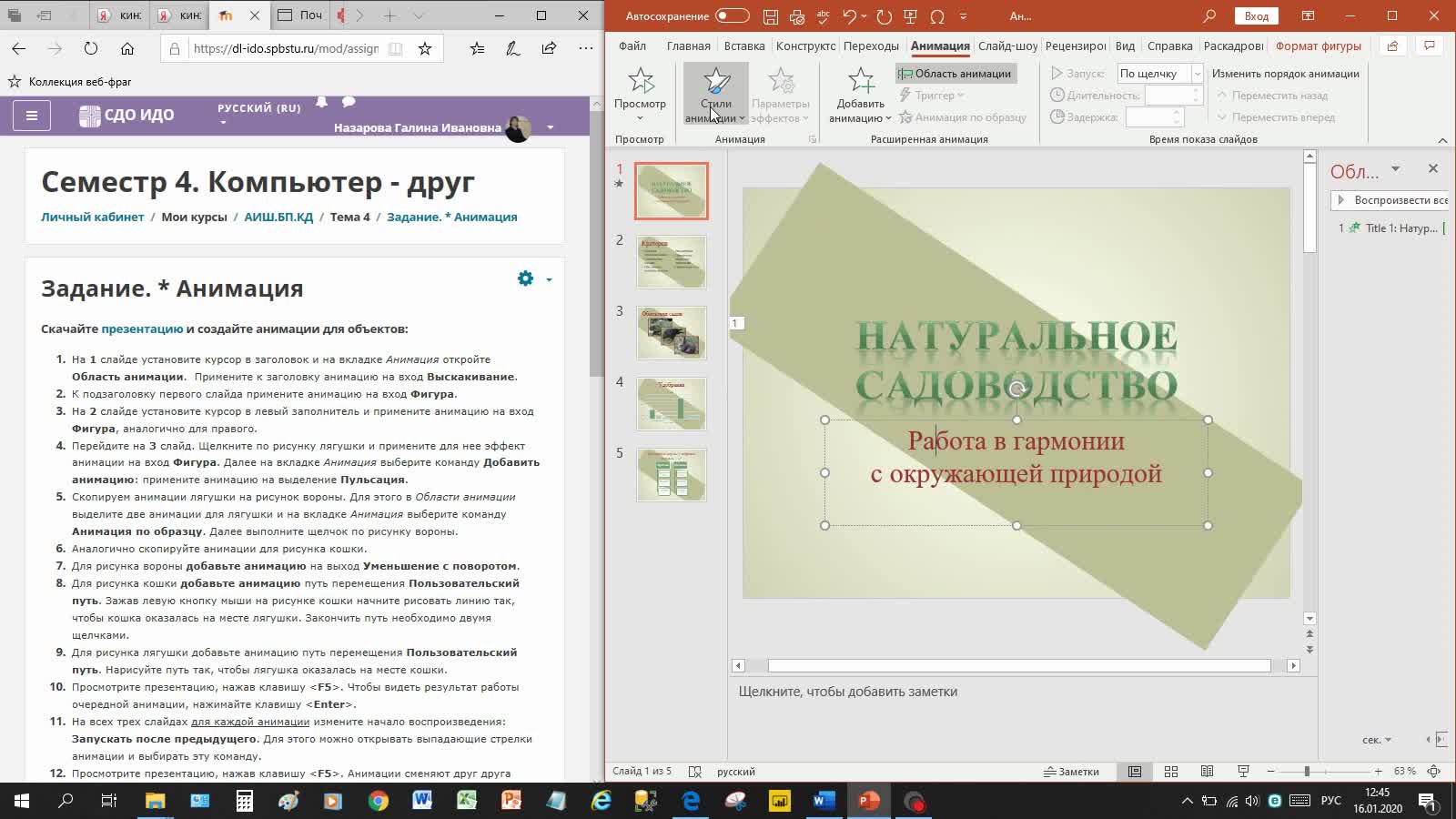The height and width of the screenshot is (819, 1456).
Task: Expand the Animation Styles gallery
Action: tap(716, 95)
